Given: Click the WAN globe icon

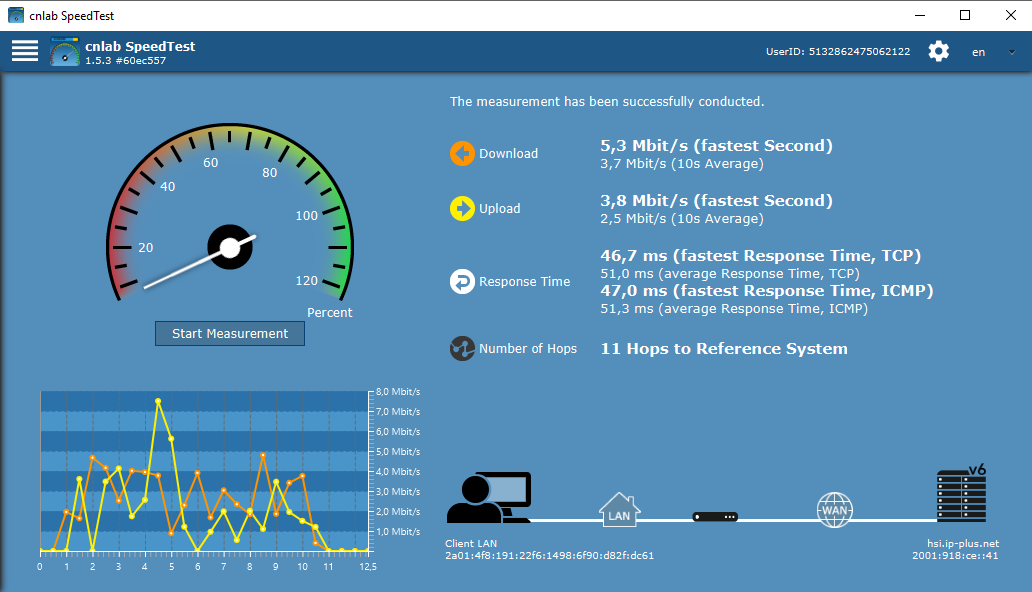Looking at the screenshot, I should point(835,510).
